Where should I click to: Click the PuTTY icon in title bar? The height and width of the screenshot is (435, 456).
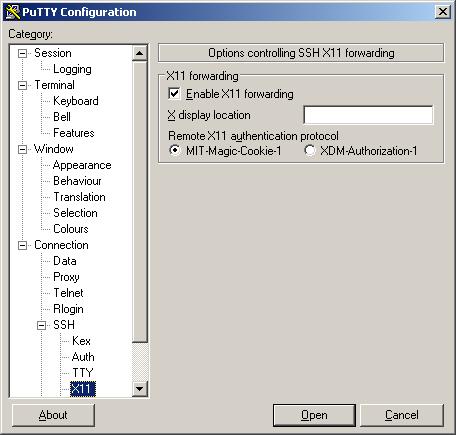pyautogui.click(x=13, y=12)
